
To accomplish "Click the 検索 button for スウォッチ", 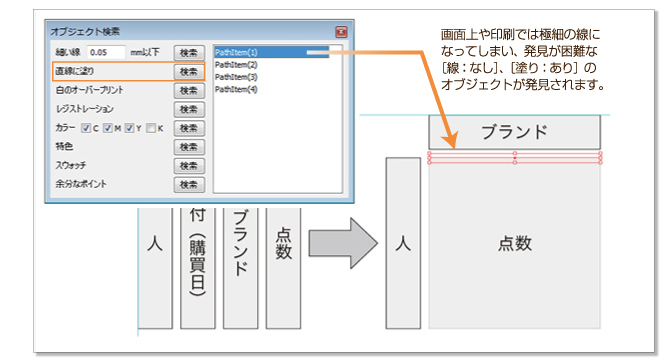I will click(x=189, y=165).
